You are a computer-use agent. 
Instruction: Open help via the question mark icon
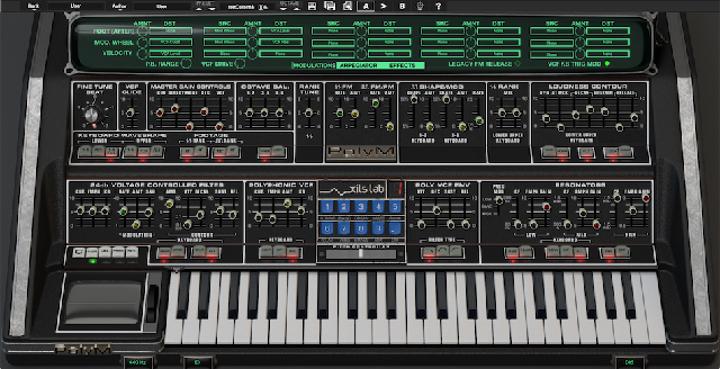tap(439, 6)
